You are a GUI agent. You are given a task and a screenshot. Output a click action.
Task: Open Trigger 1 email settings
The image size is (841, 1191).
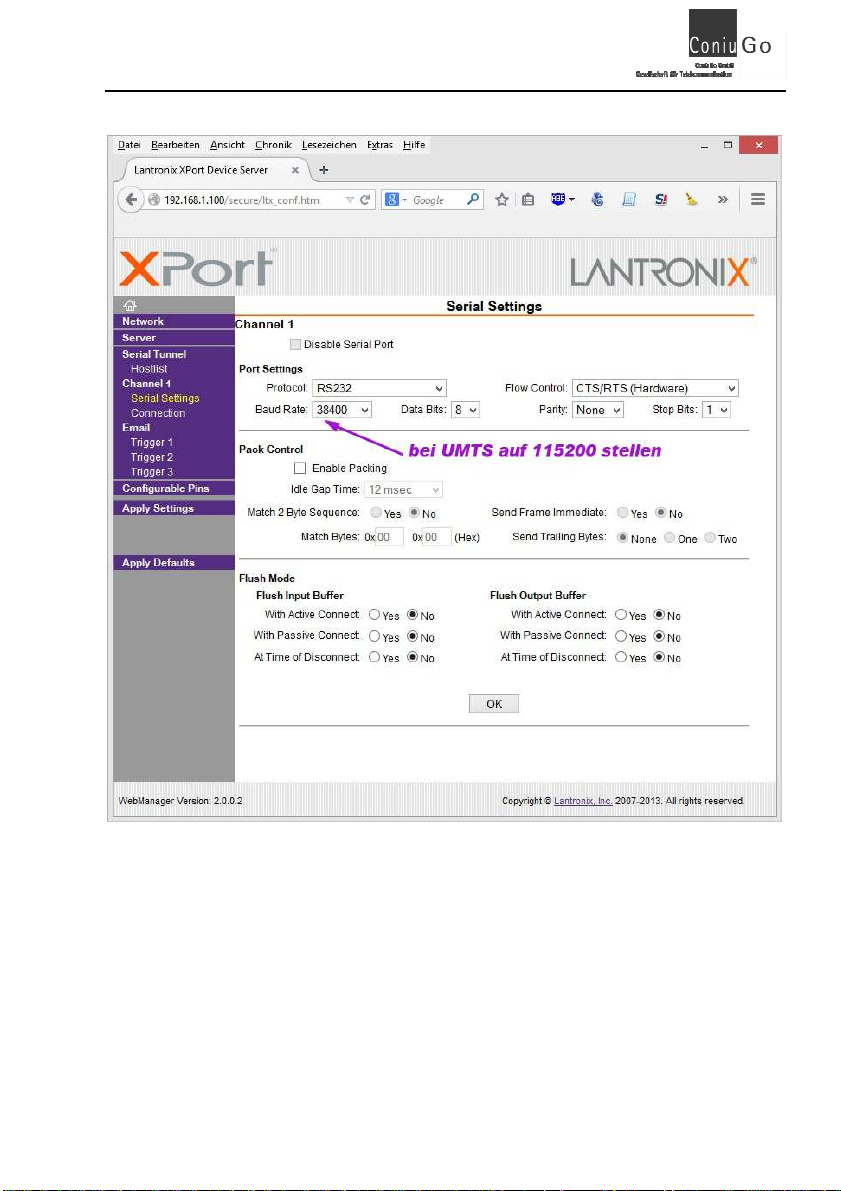tap(152, 442)
